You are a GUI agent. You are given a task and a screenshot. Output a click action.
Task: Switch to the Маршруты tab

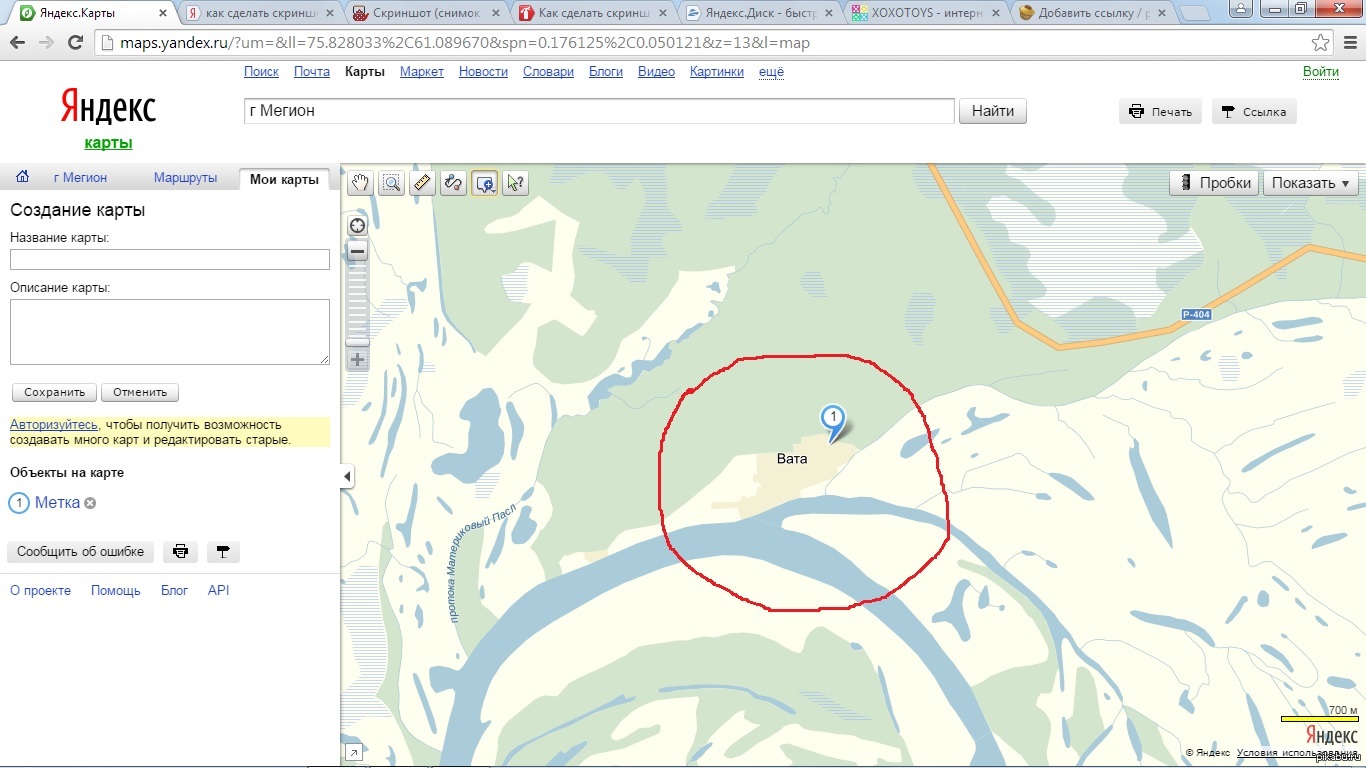click(185, 178)
